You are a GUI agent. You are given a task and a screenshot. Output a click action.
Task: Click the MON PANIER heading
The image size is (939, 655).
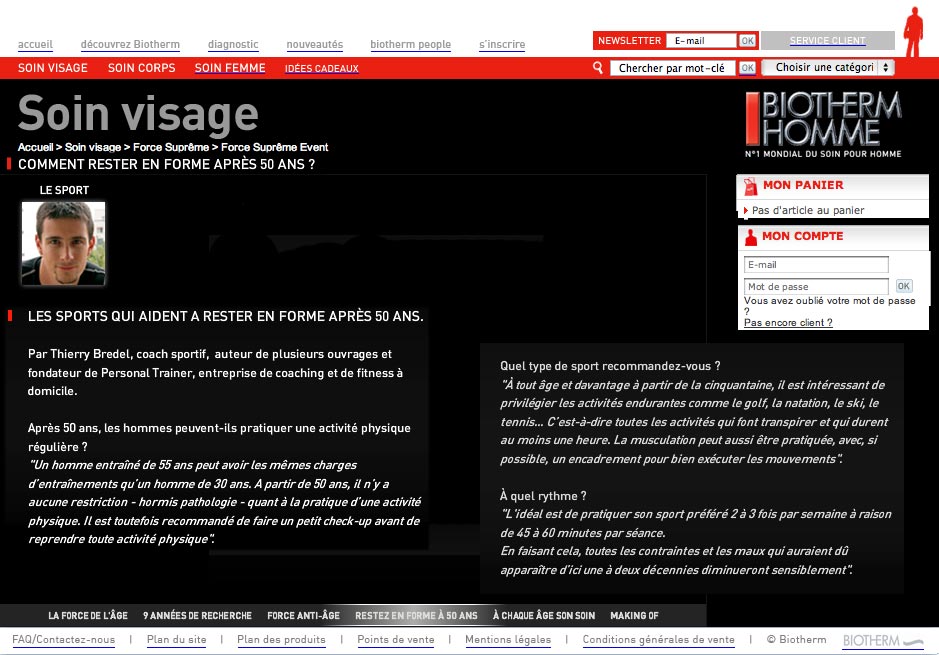803,186
